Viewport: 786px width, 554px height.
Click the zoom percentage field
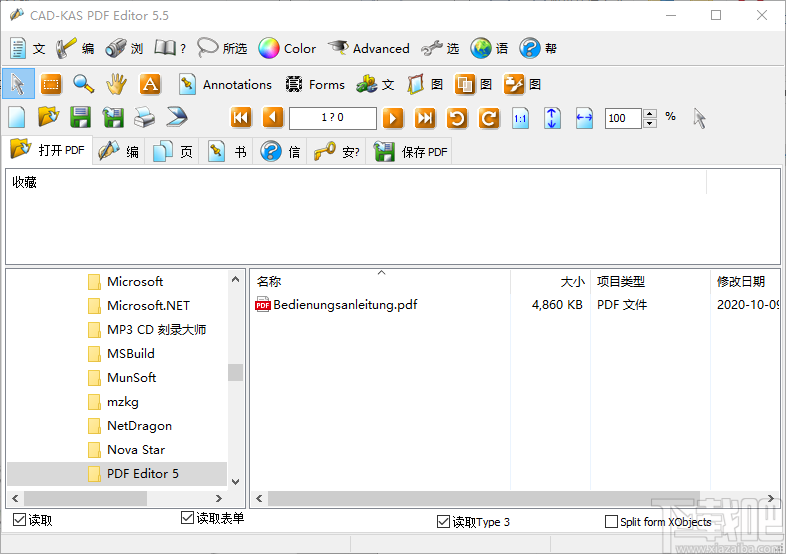point(623,118)
